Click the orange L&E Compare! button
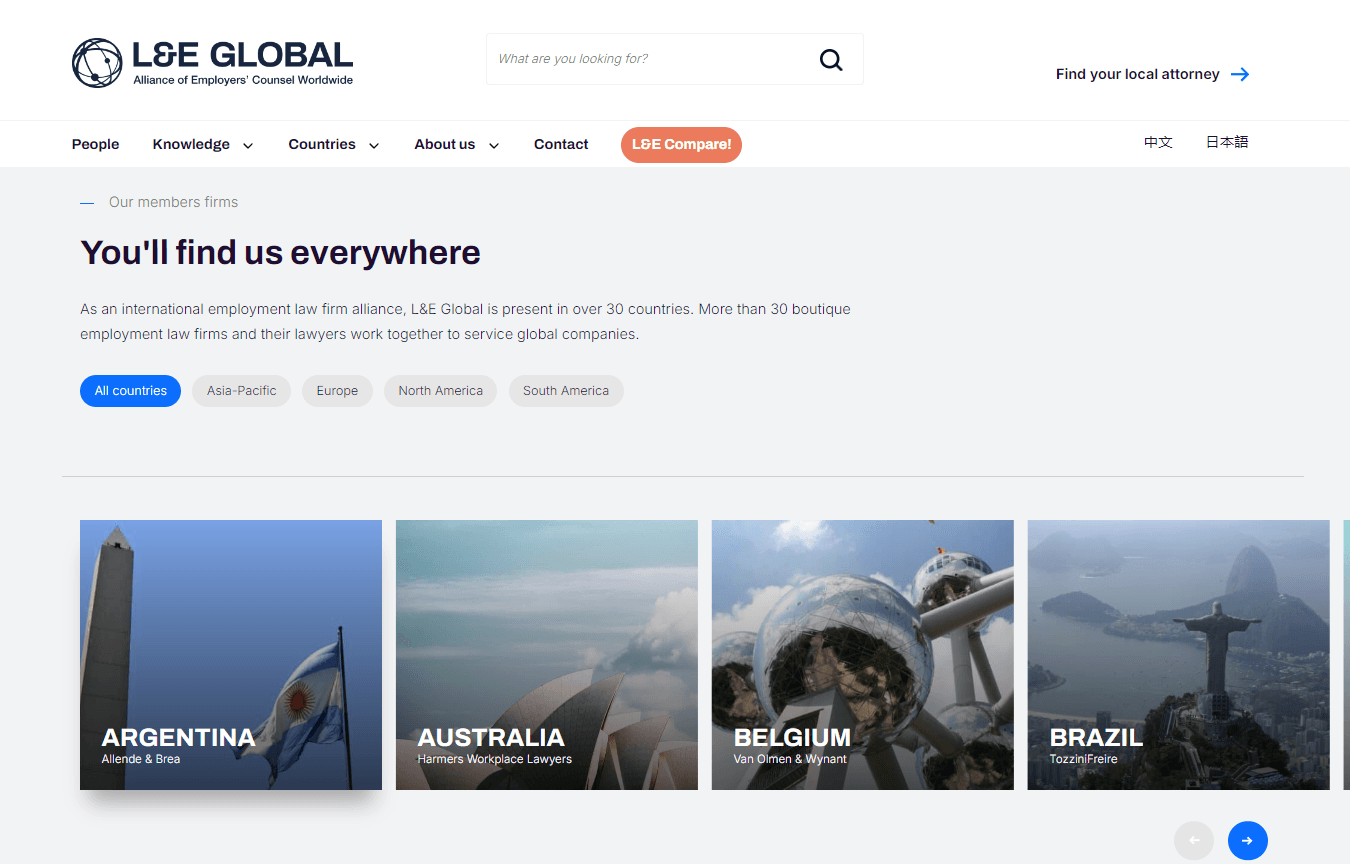The height and width of the screenshot is (864, 1350). [681, 144]
